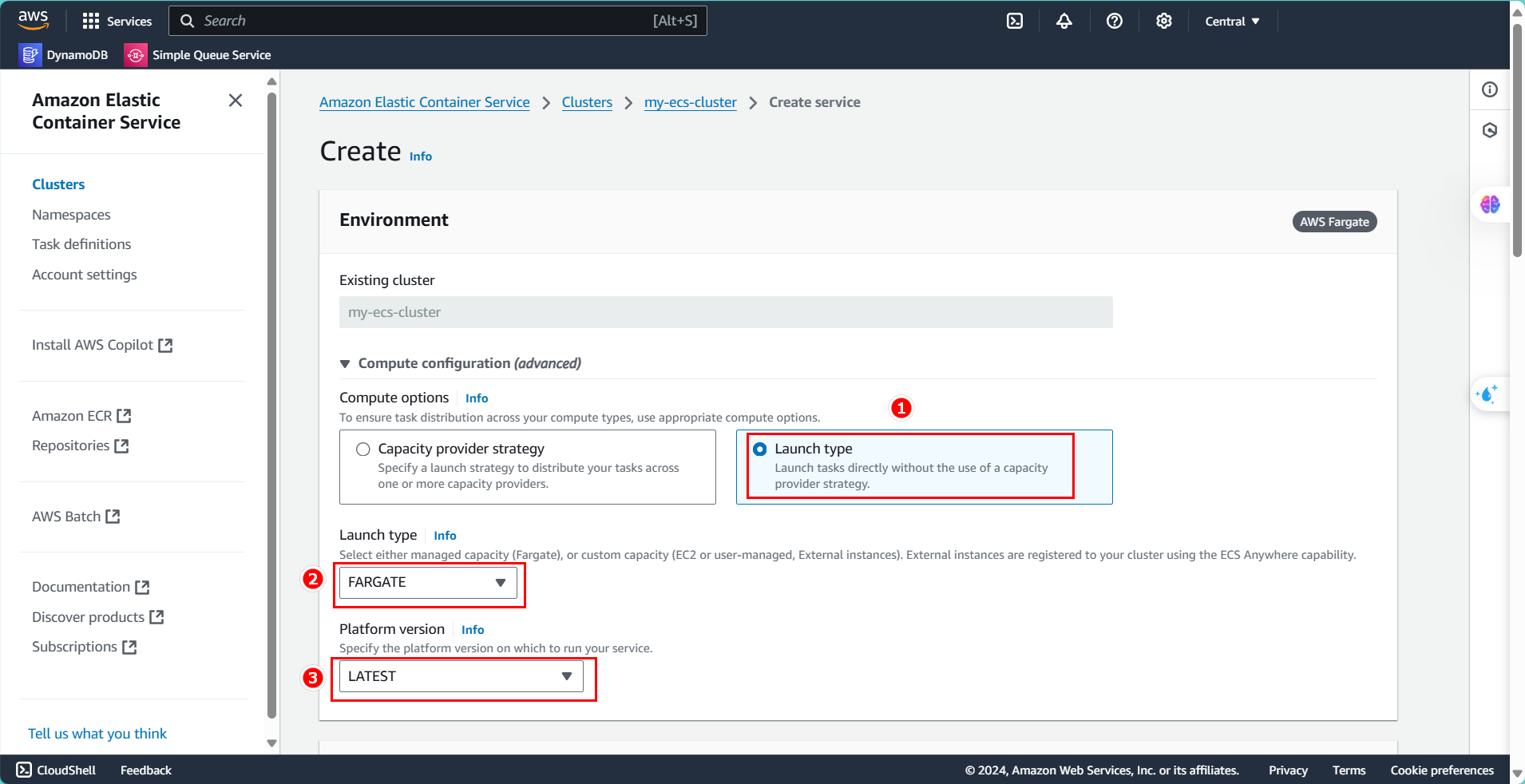The width and height of the screenshot is (1525, 784).
Task: Open the FARGATE launch type dropdown
Action: coord(428,582)
